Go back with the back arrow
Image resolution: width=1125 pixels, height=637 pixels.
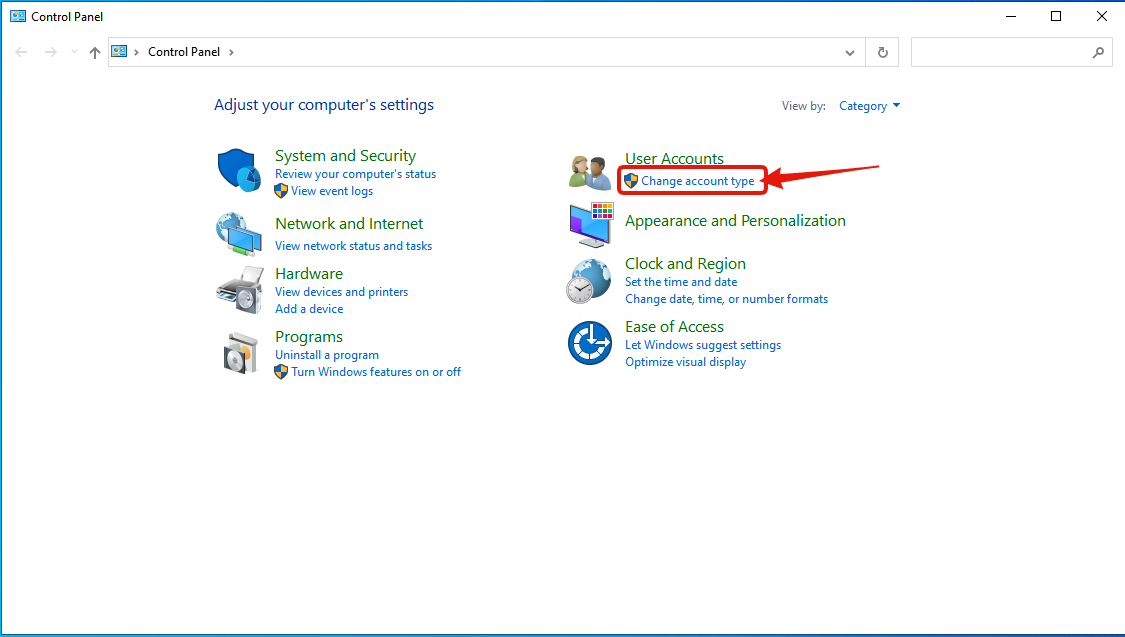(22, 52)
